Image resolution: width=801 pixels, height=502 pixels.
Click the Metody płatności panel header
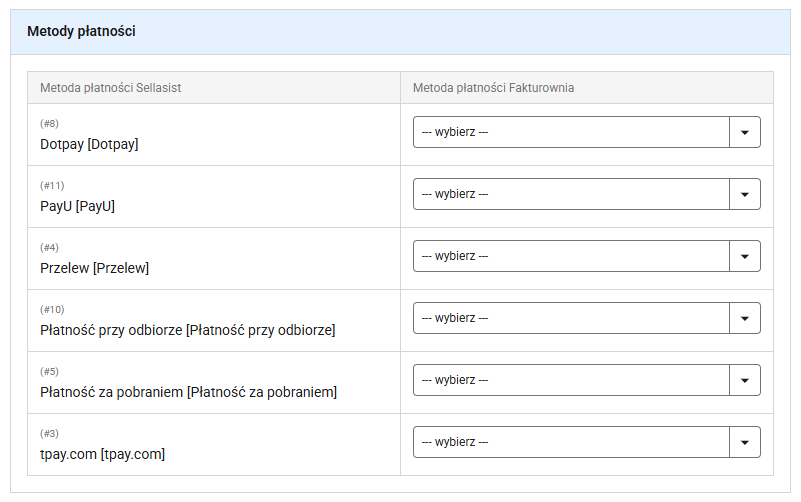pyautogui.click(x=400, y=32)
